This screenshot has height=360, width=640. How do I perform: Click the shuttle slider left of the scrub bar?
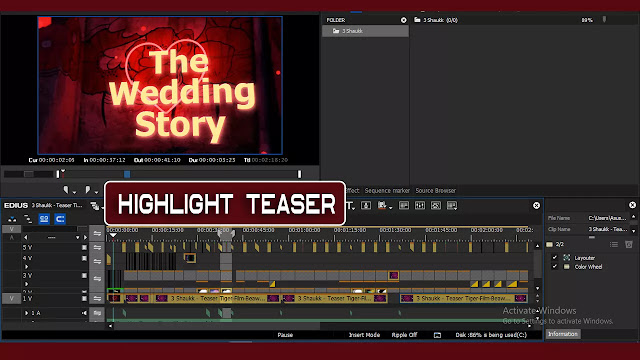29,174
